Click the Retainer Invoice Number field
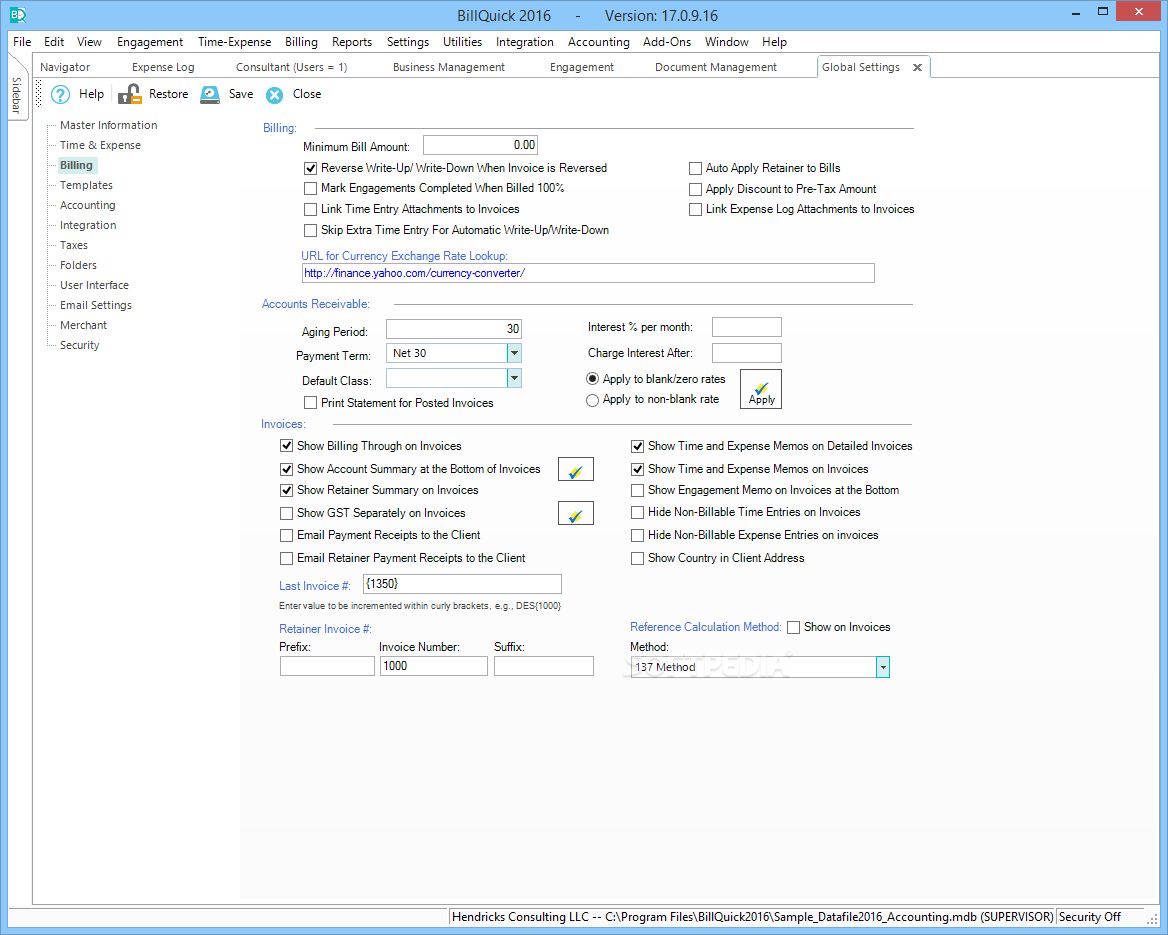Viewport: 1168px width, 935px height. tap(434, 666)
